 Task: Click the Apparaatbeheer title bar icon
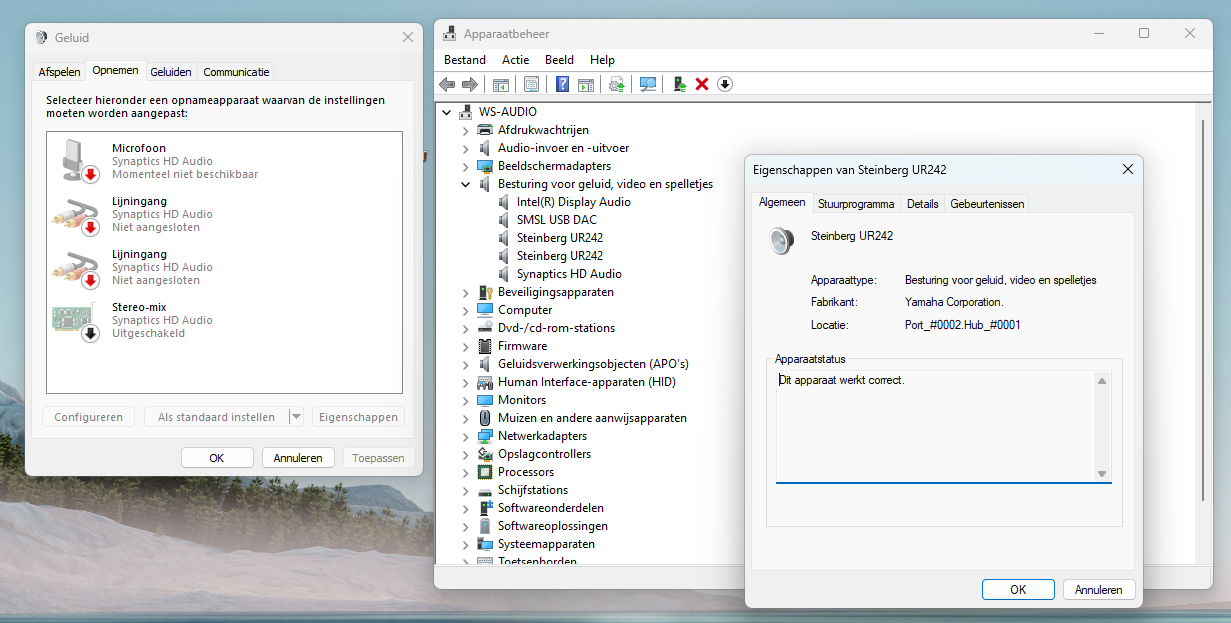[x=450, y=33]
